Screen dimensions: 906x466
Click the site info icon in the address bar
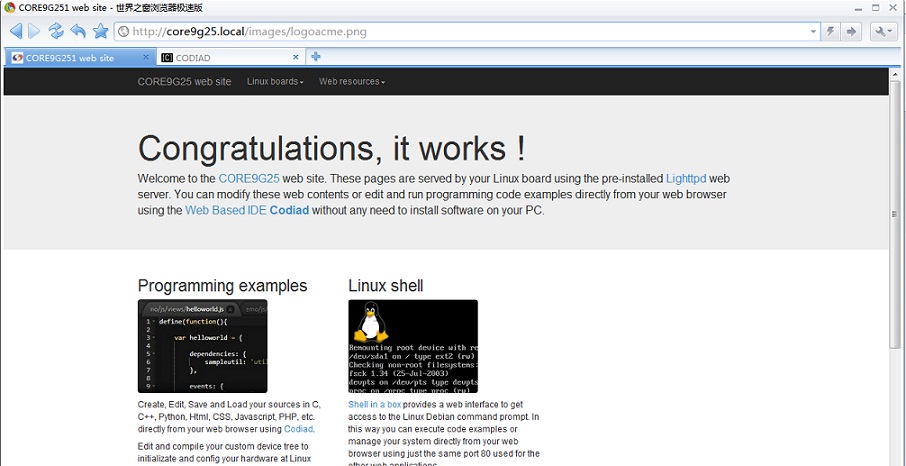[124, 32]
